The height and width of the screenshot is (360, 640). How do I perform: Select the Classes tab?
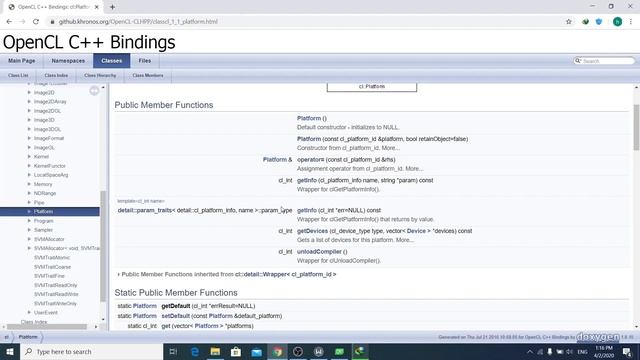pos(112,60)
